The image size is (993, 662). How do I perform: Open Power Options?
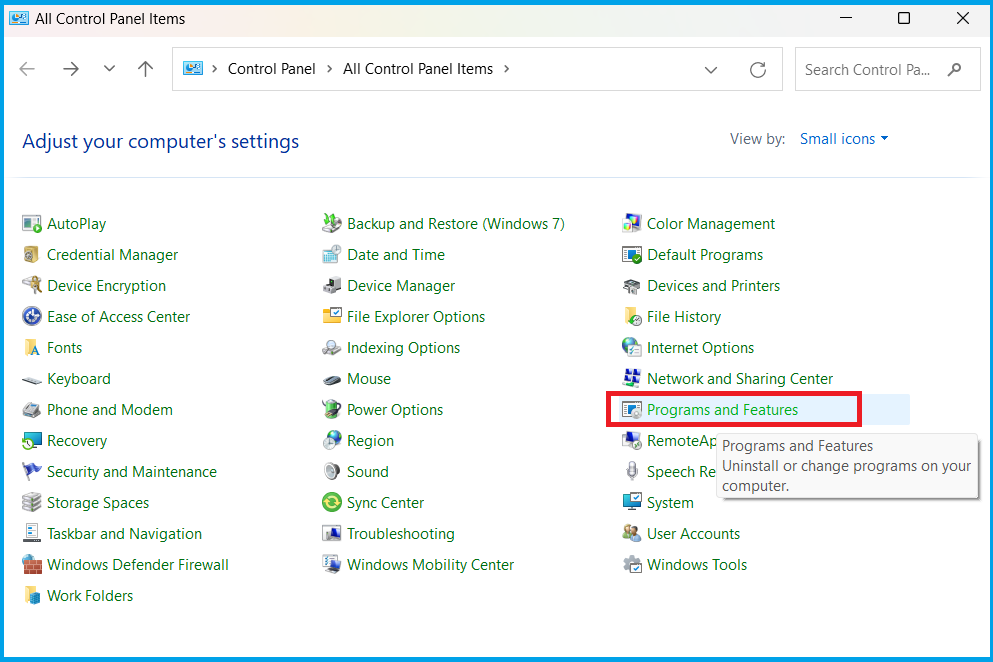tap(394, 409)
